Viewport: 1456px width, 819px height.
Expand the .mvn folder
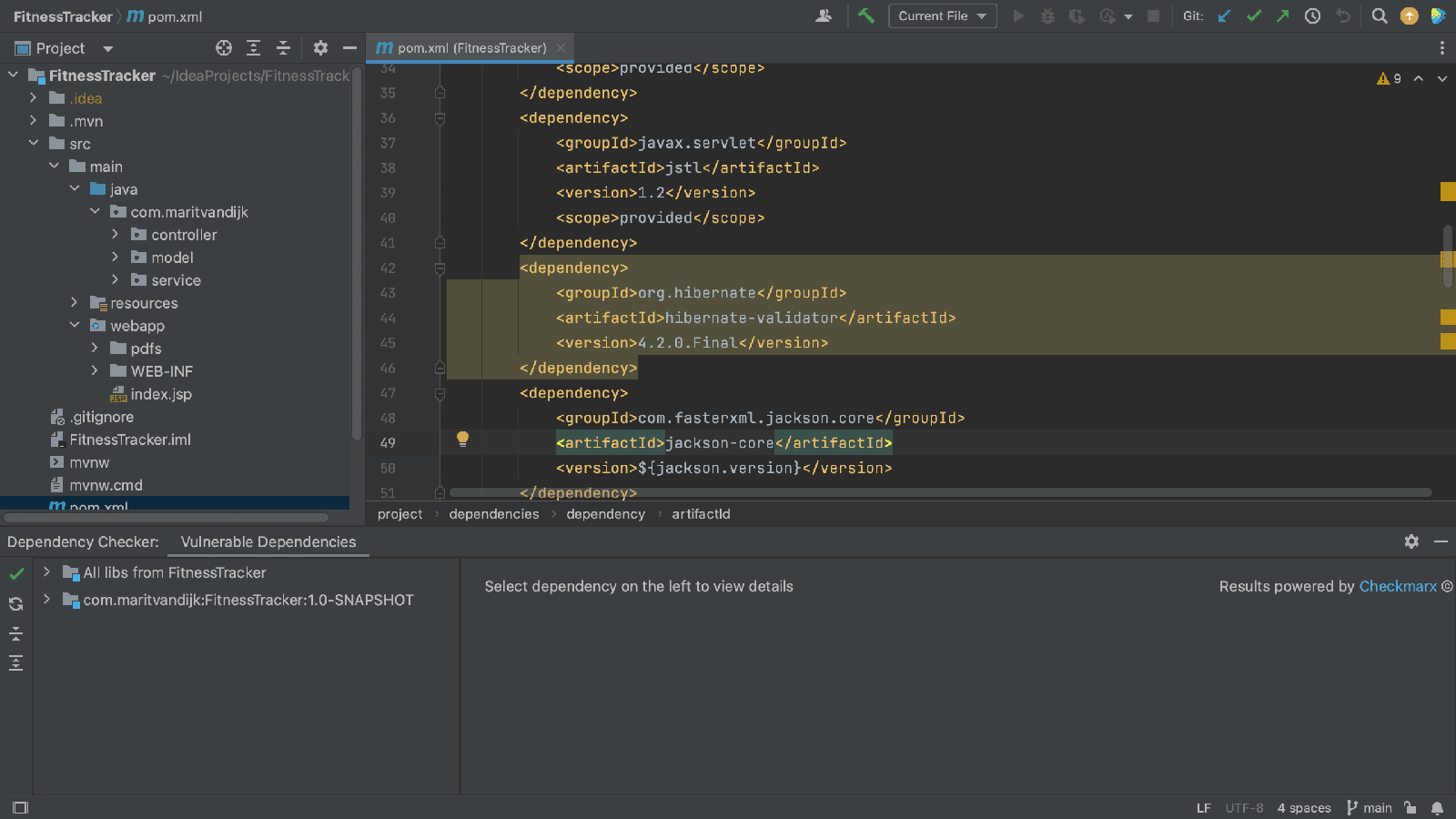click(34, 120)
